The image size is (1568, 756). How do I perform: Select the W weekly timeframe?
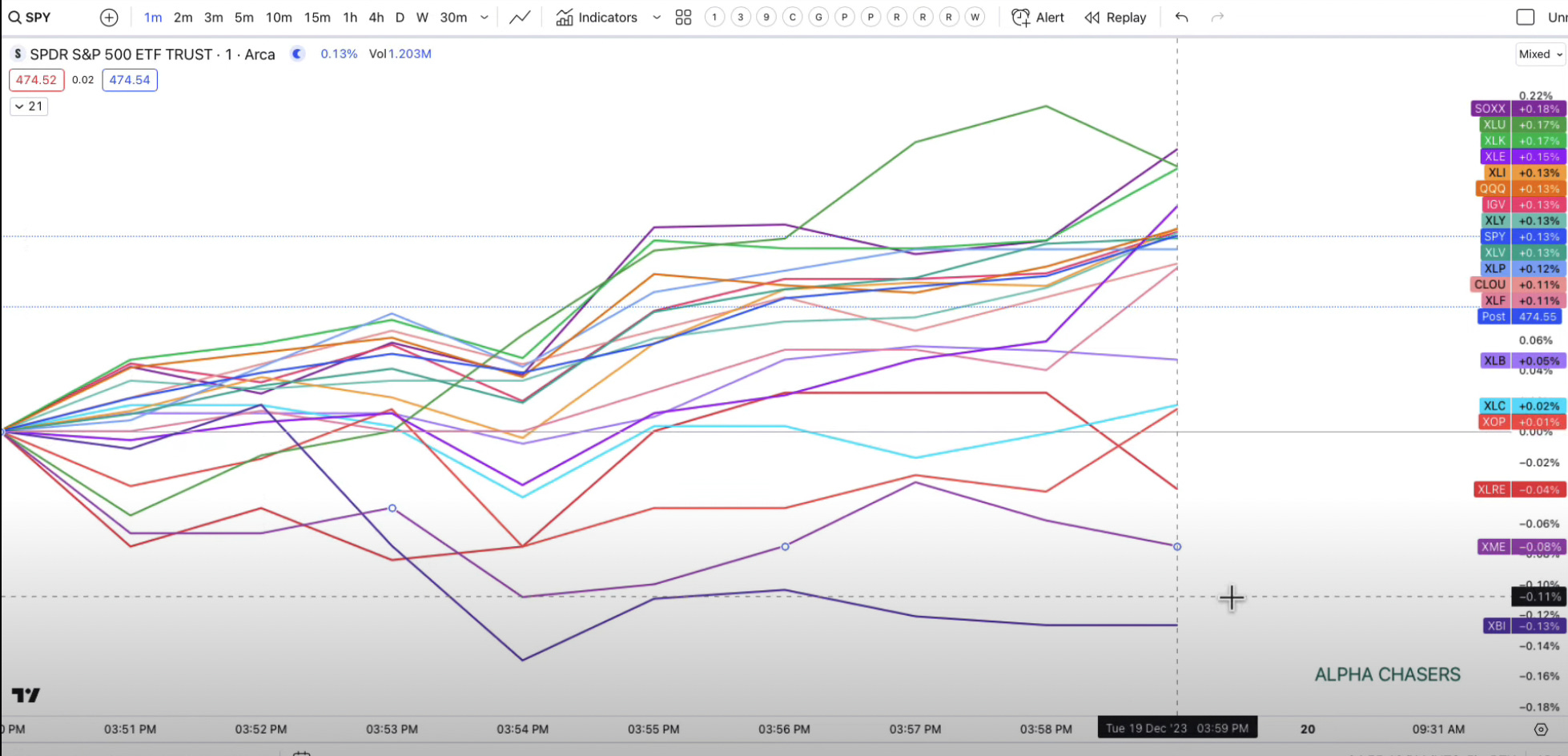[x=423, y=17]
